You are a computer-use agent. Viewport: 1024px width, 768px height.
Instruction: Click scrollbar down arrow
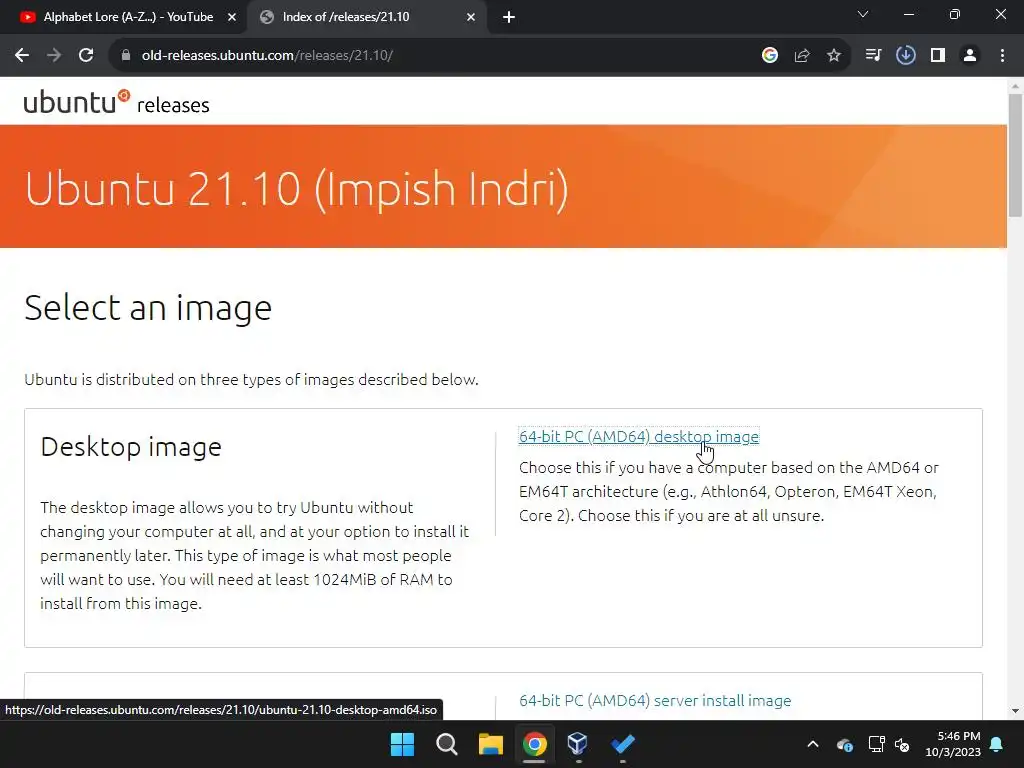[1015, 711]
